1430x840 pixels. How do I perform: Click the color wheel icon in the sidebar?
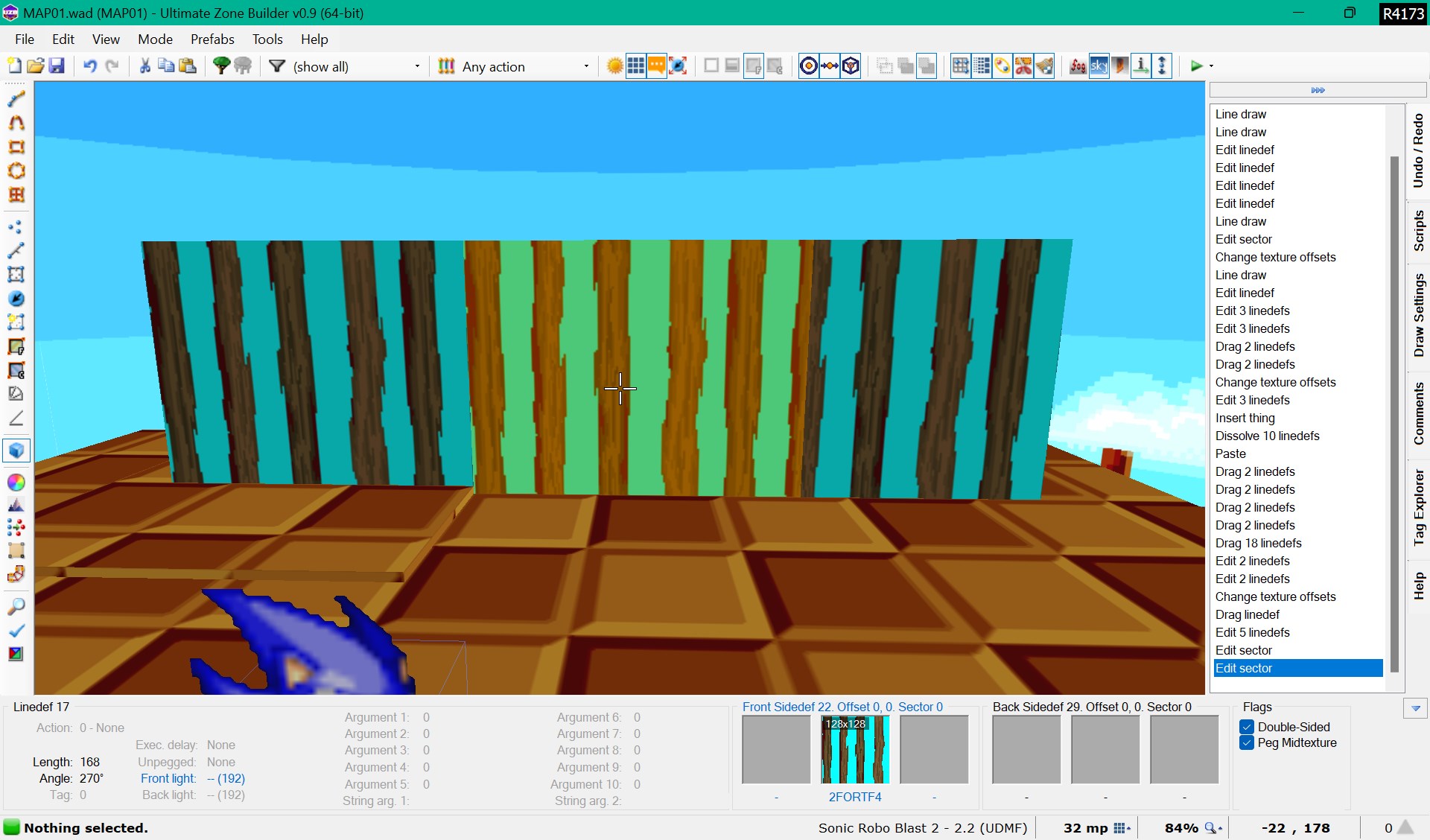point(16,483)
